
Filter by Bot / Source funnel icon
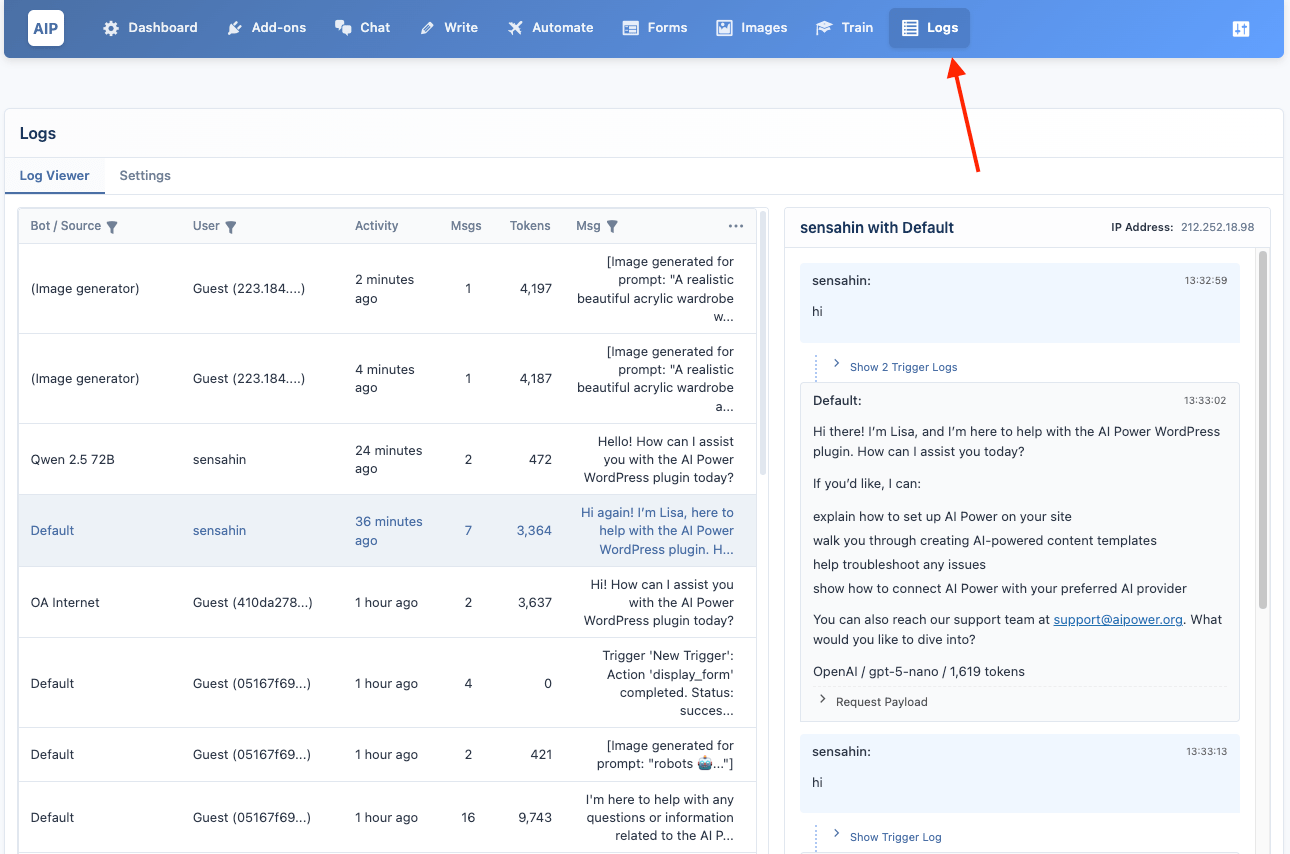112,227
